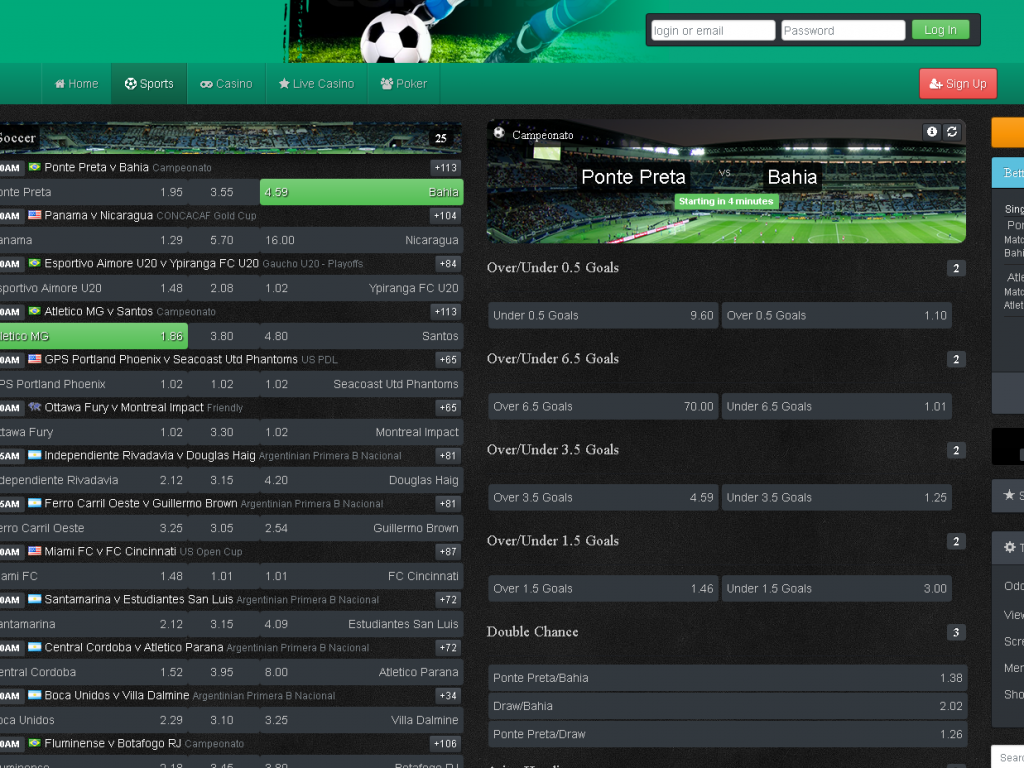Click Brazil flag next to Atletico MG v Santos

[35, 311]
